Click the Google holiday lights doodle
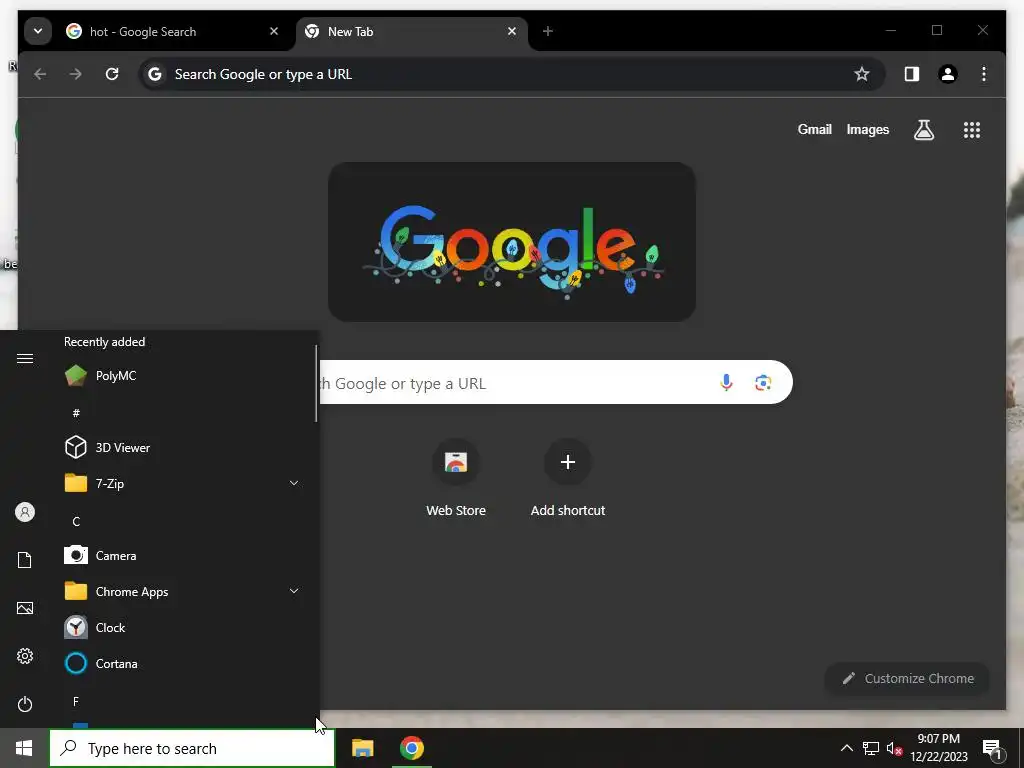Viewport: 1024px width, 768px height. pyautogui.click(x=512, y=242)
